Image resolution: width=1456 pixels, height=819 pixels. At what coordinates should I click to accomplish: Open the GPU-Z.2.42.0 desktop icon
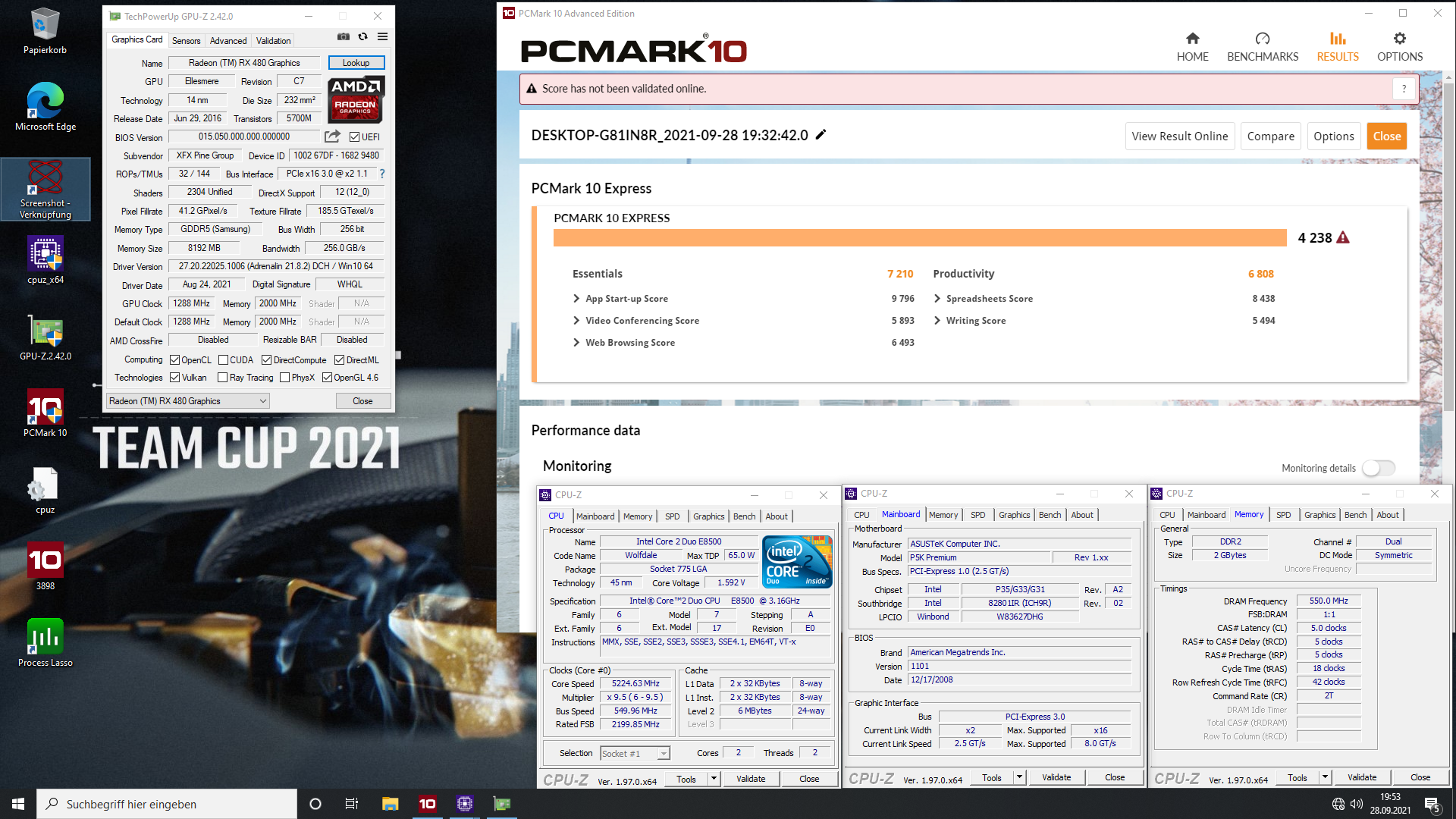point(45,337)
